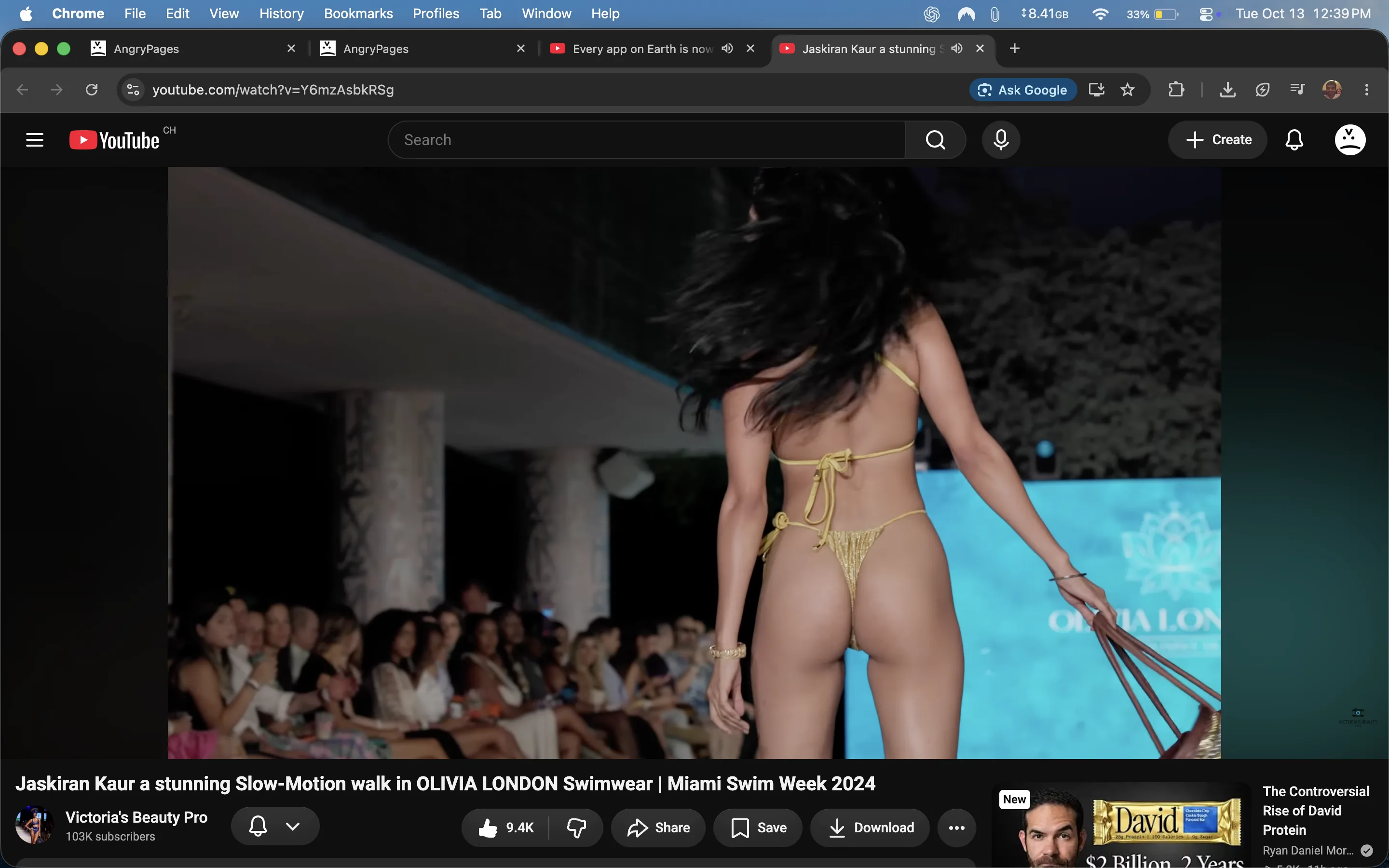Dislike the video with thumbs-down
The width and height of the screenshot is (1389, 868).
(x=576, y=827)
